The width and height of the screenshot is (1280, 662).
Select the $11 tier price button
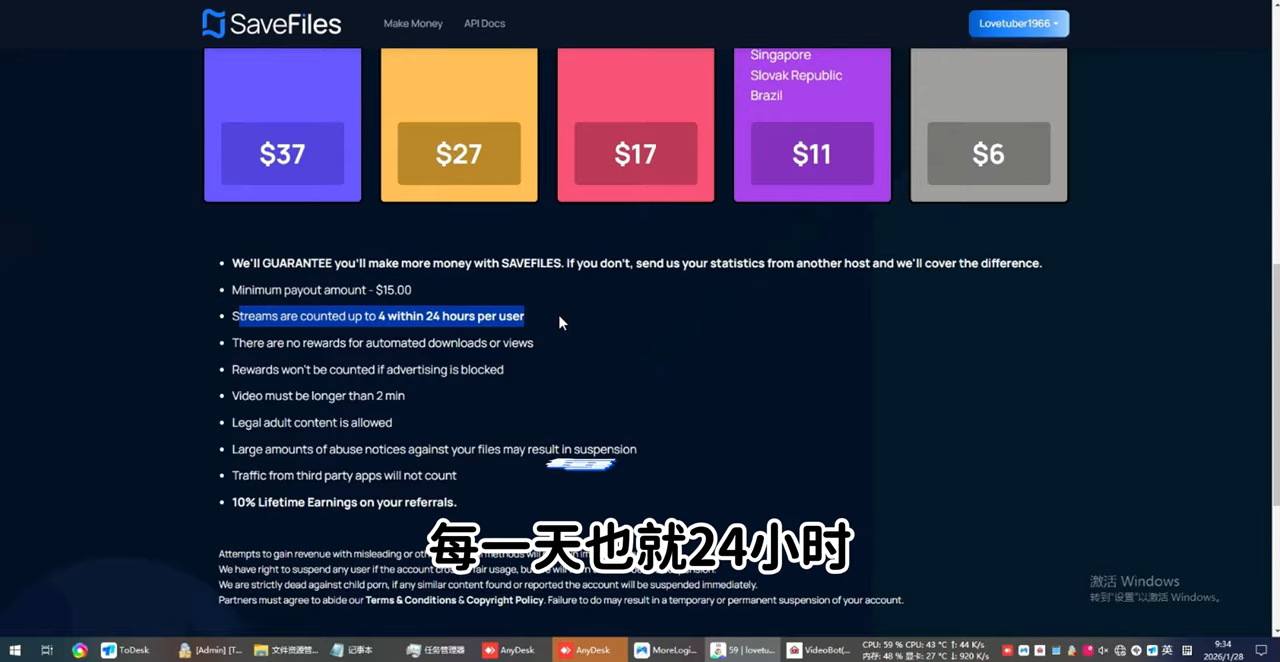[812, 153]
